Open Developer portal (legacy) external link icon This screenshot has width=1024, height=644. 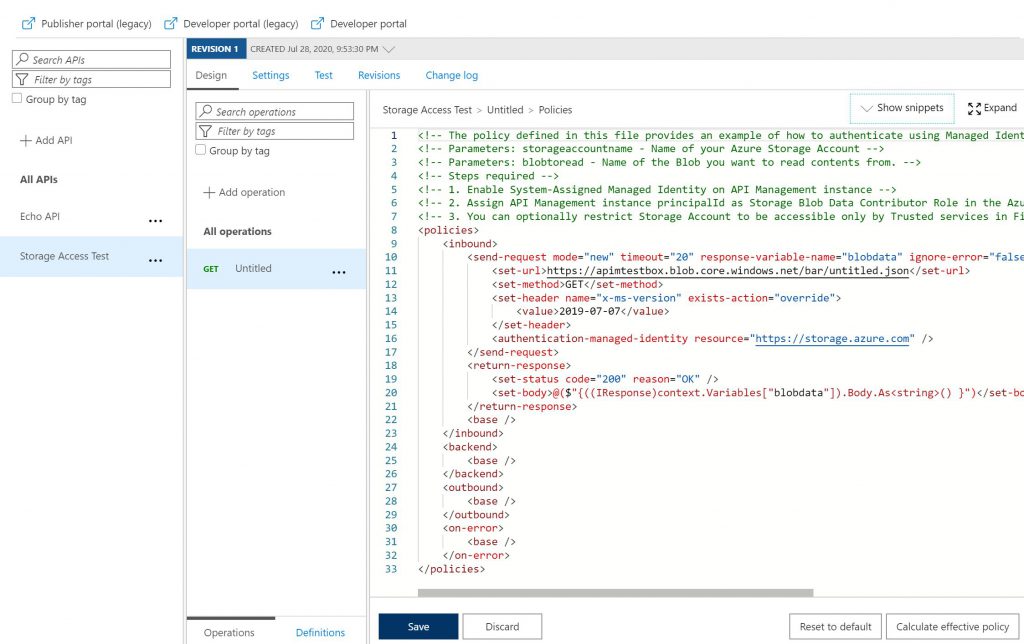point(170,24)
